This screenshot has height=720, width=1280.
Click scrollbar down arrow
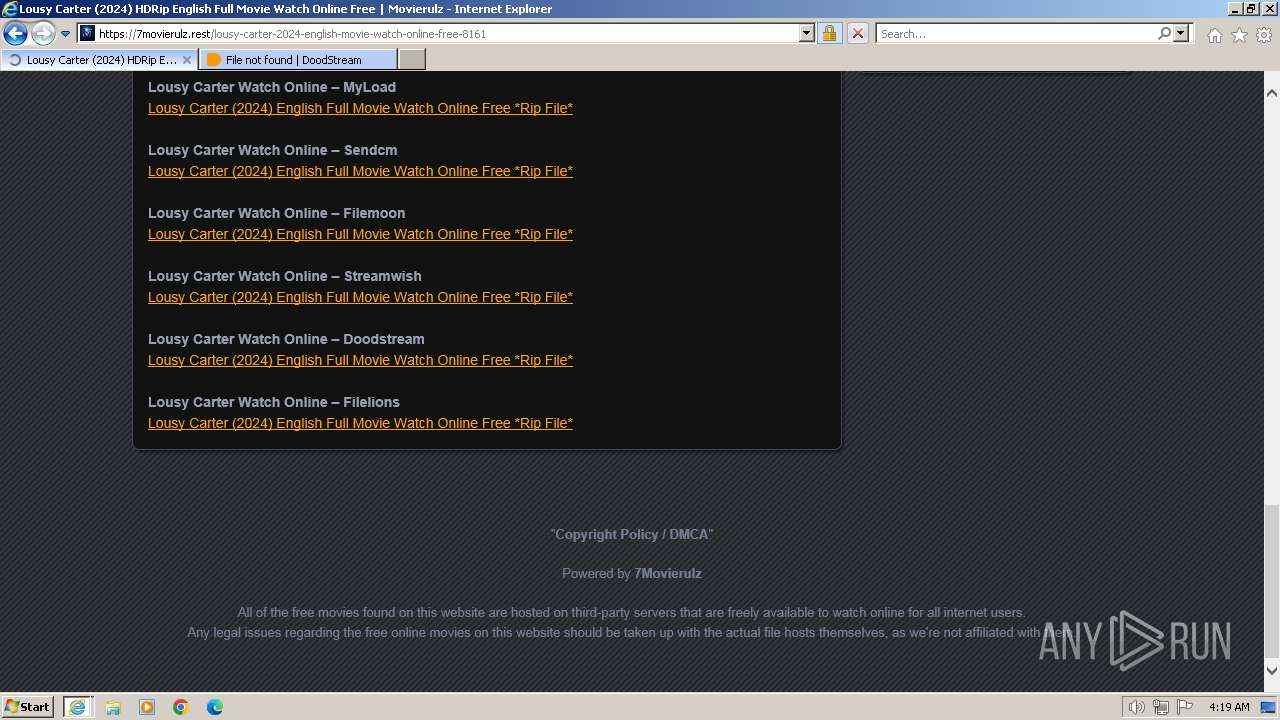[1272, 671]
